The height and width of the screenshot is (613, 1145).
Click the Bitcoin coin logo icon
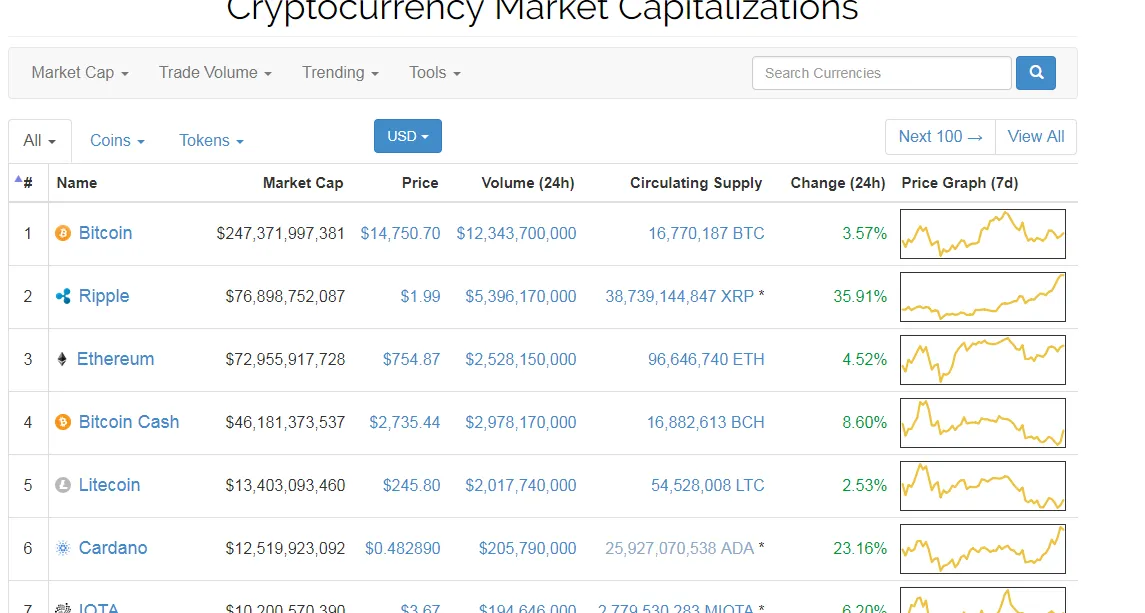pyautogui.click(x=63, y=233)
